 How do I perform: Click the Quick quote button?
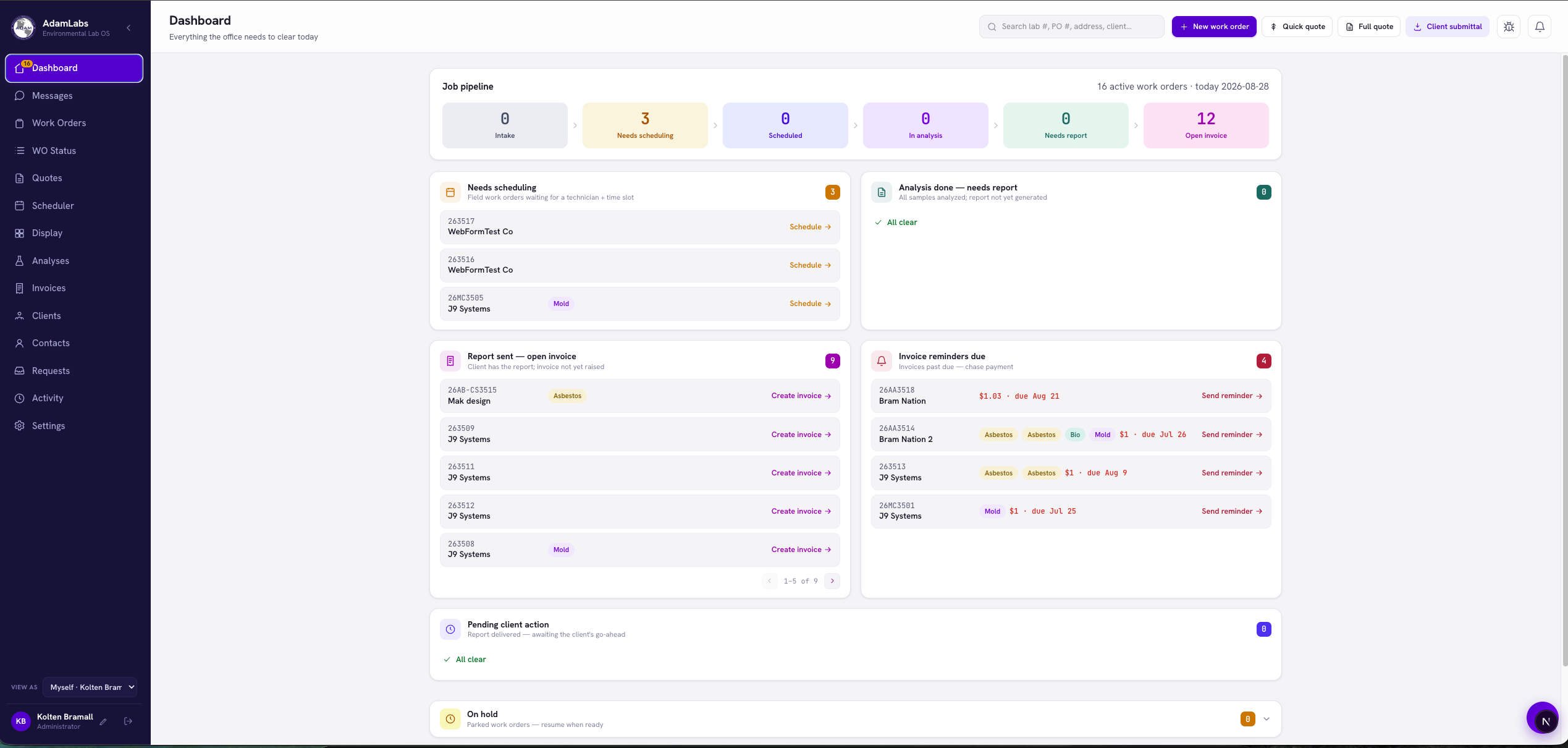[x=1297, y=27]
